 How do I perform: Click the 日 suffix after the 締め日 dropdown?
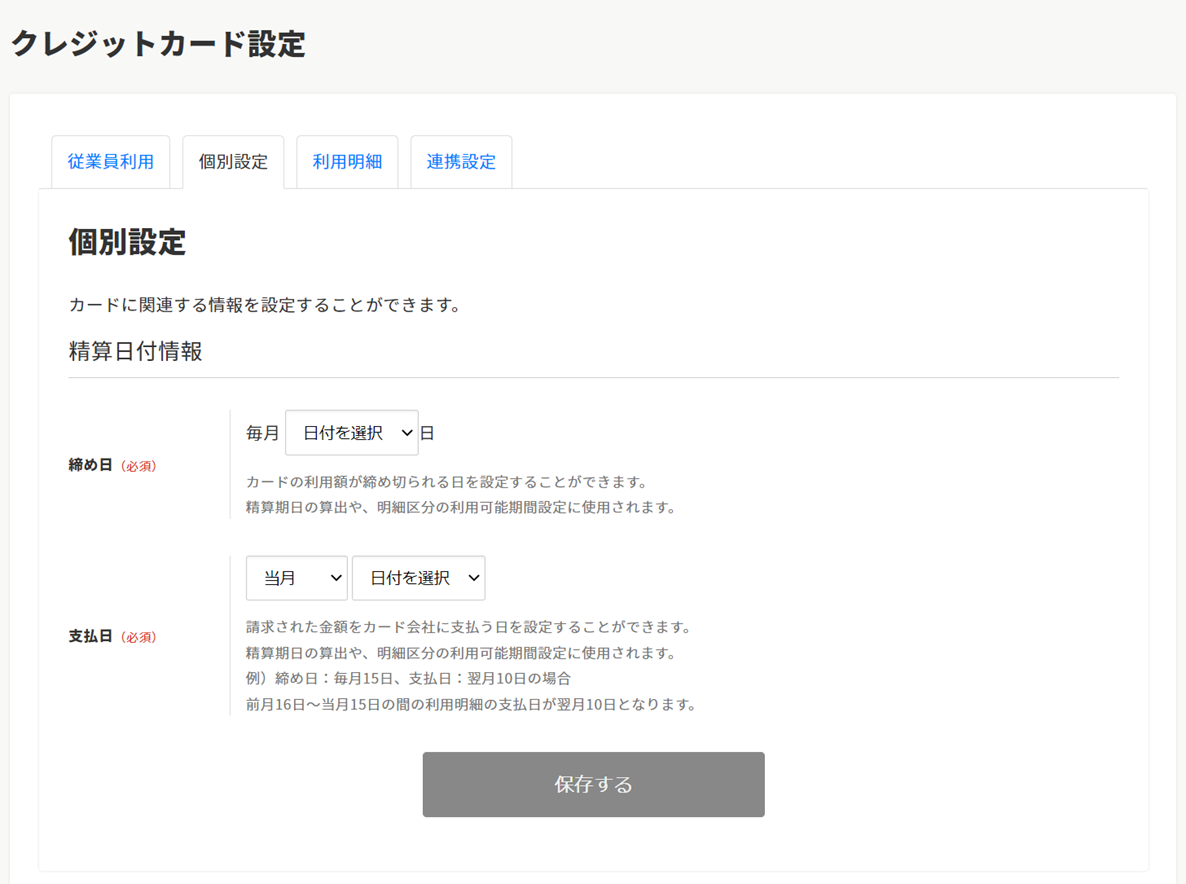tap(427, 433)
